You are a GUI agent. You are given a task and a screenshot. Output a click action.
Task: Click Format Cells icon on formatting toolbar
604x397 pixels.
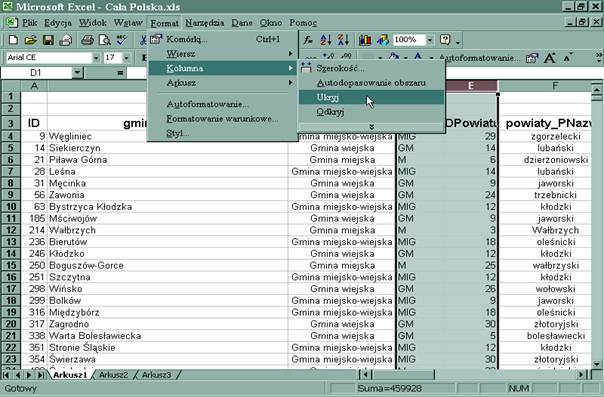tap(532, 58)
